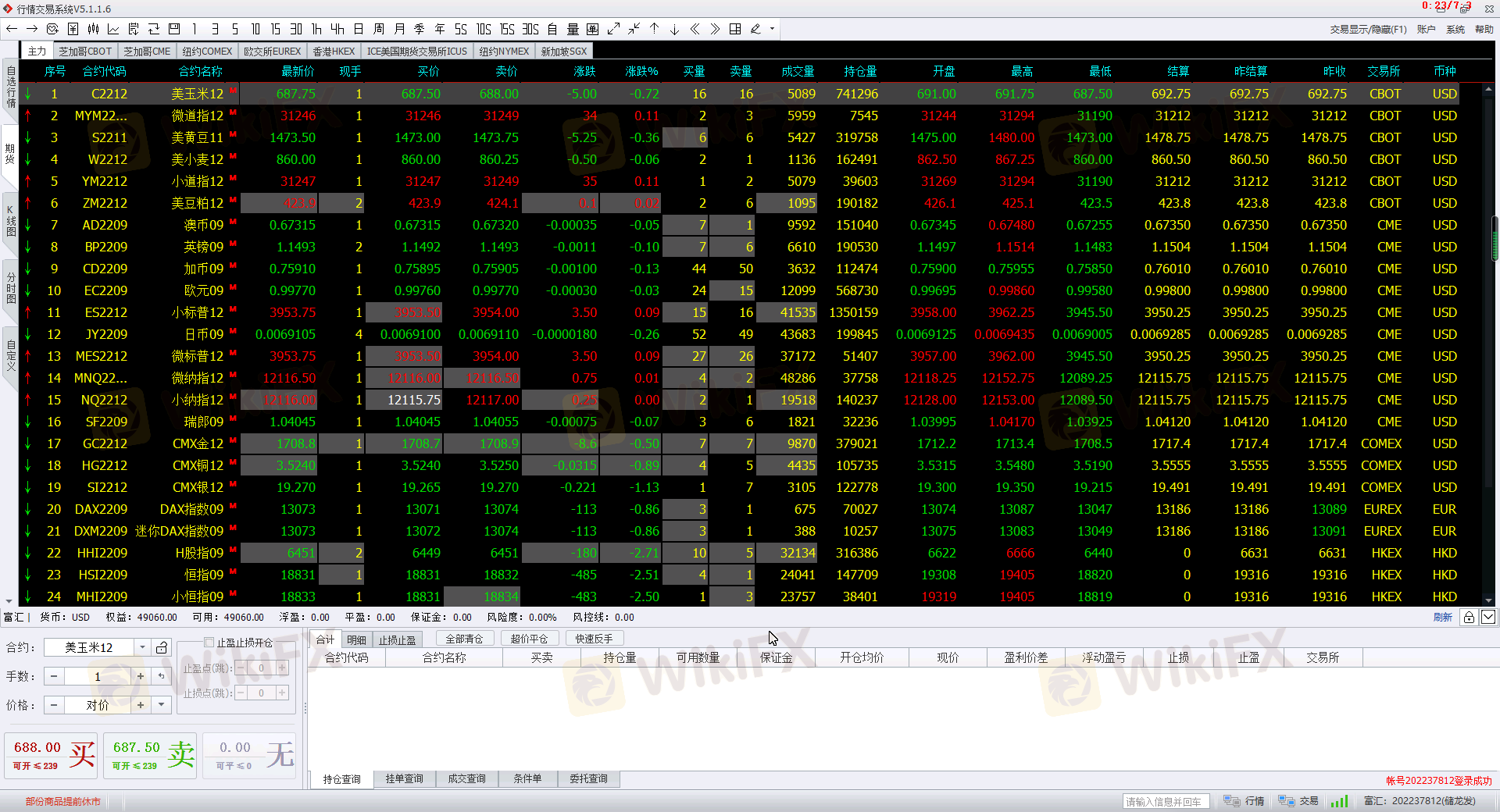Open the 挂单查询 tab

(x=404, y=778)
